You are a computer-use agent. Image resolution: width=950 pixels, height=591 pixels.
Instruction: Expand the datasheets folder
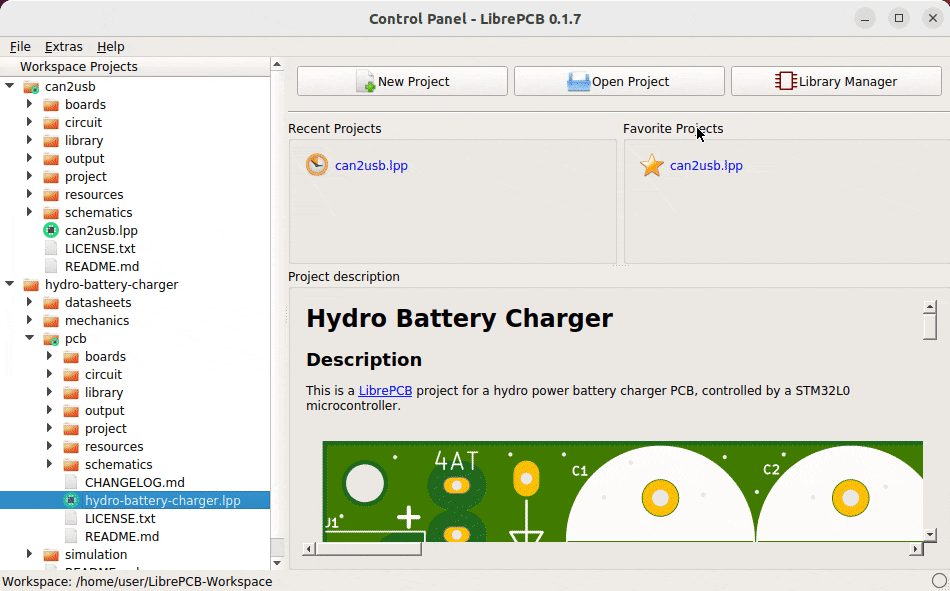[x=29, y=302]
